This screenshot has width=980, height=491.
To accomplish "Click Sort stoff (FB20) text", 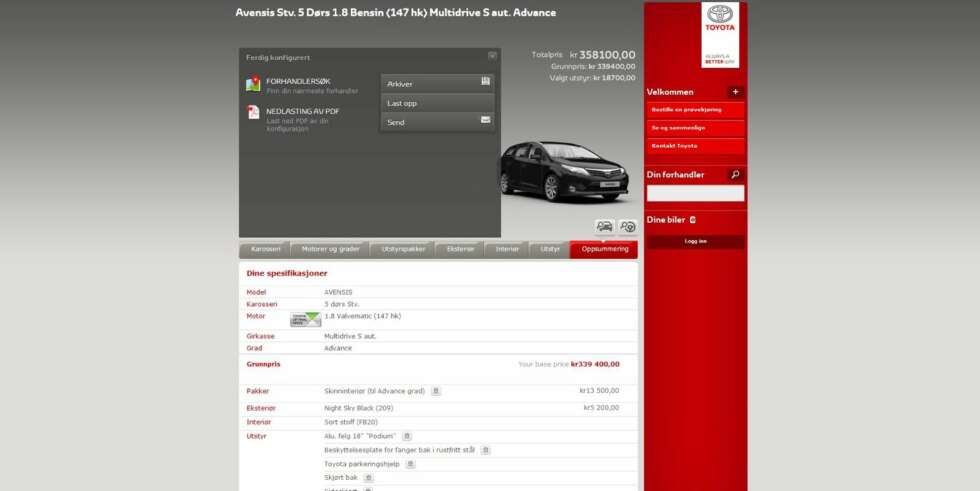I will (x=351, y=422).
